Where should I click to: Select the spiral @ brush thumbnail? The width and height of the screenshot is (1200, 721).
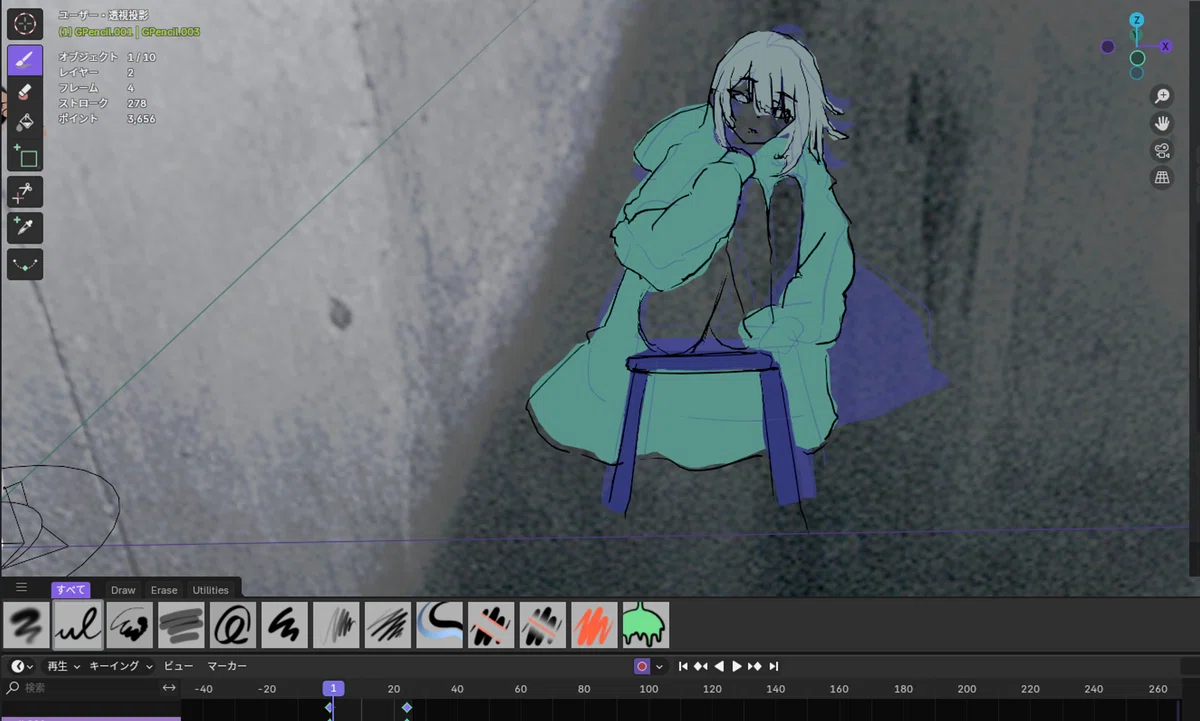pyautogui.click(x=233, y=625)
